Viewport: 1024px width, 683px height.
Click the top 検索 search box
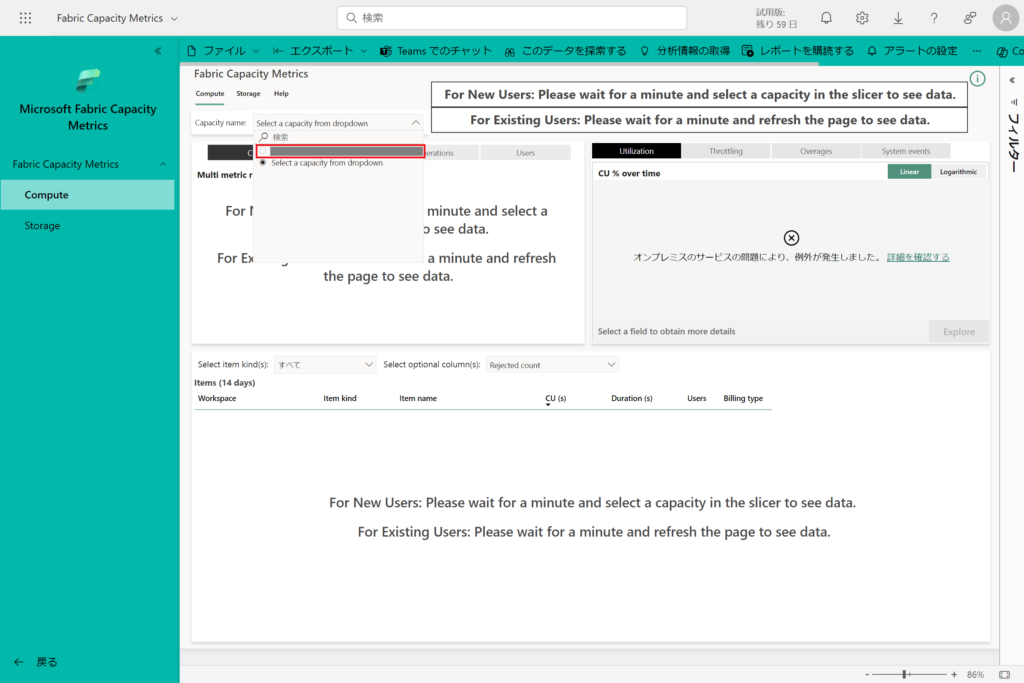point(512,18)
